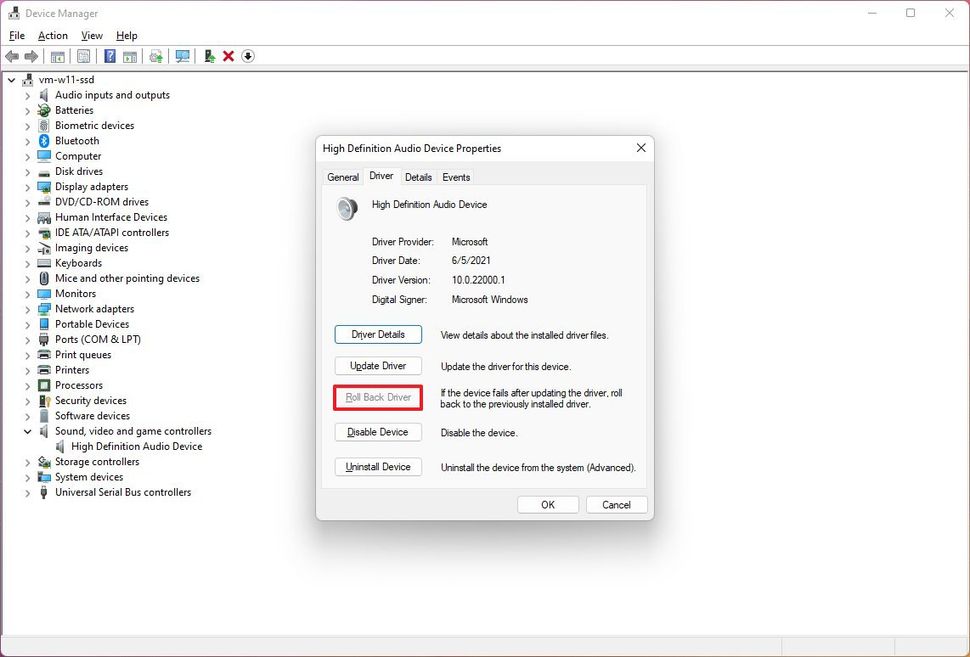970x657 pixels.
Task: Expand the Network adapters category
Action: tap(27, 308)
